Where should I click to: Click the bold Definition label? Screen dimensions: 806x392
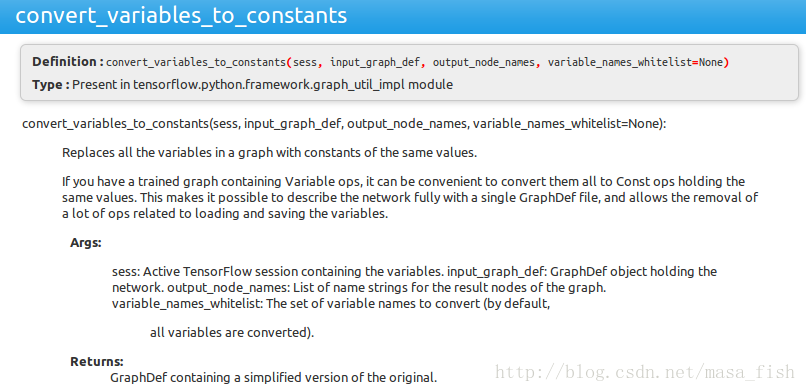(x=64, y=62)
